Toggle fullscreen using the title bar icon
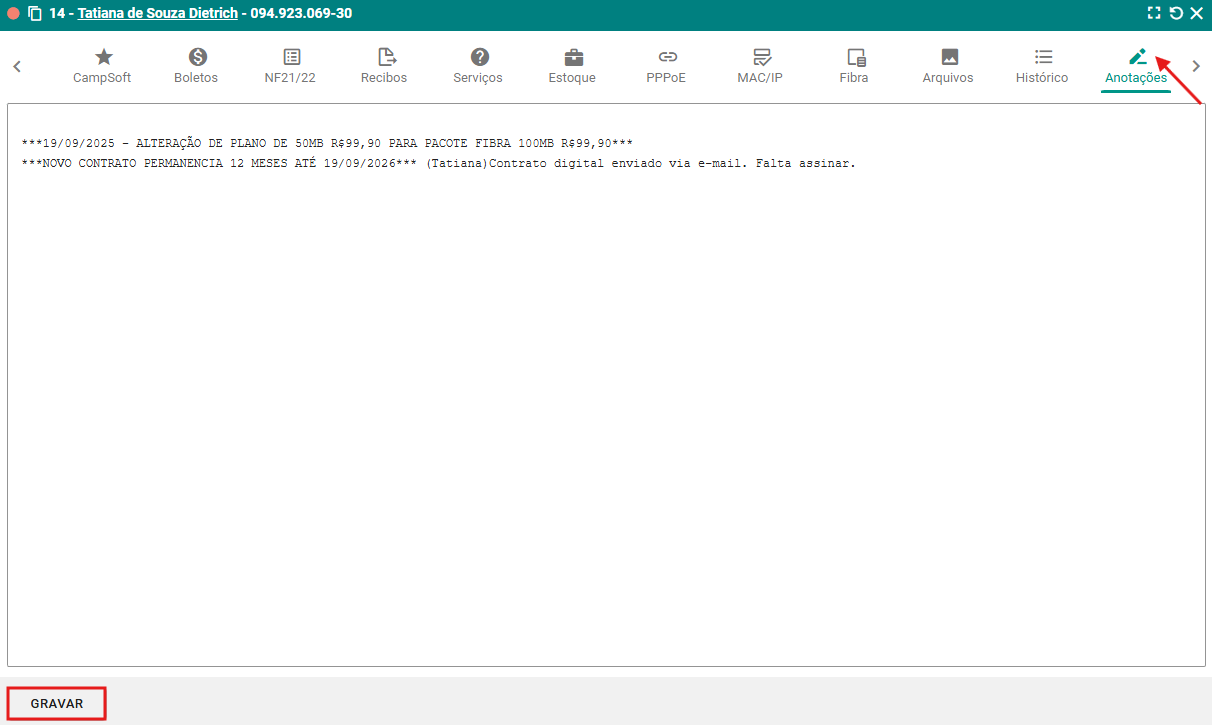 pyautogui.click(x=1154, y=14)
